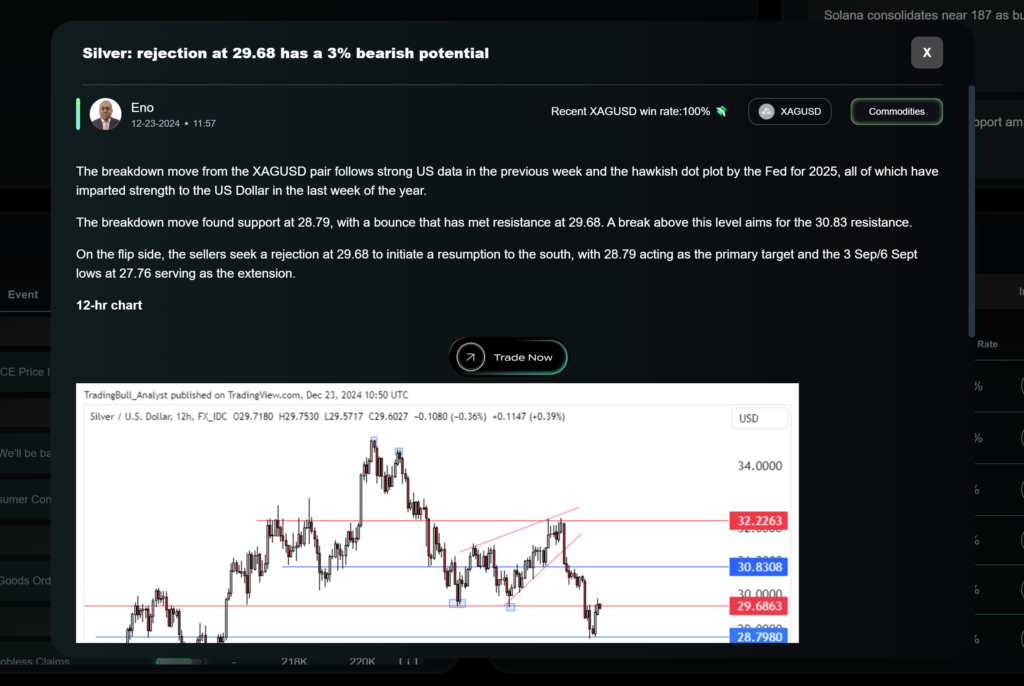Click the blue 30.8308 price label
This screenshot has width=1024, height=686.
click(x=757, y=567)
